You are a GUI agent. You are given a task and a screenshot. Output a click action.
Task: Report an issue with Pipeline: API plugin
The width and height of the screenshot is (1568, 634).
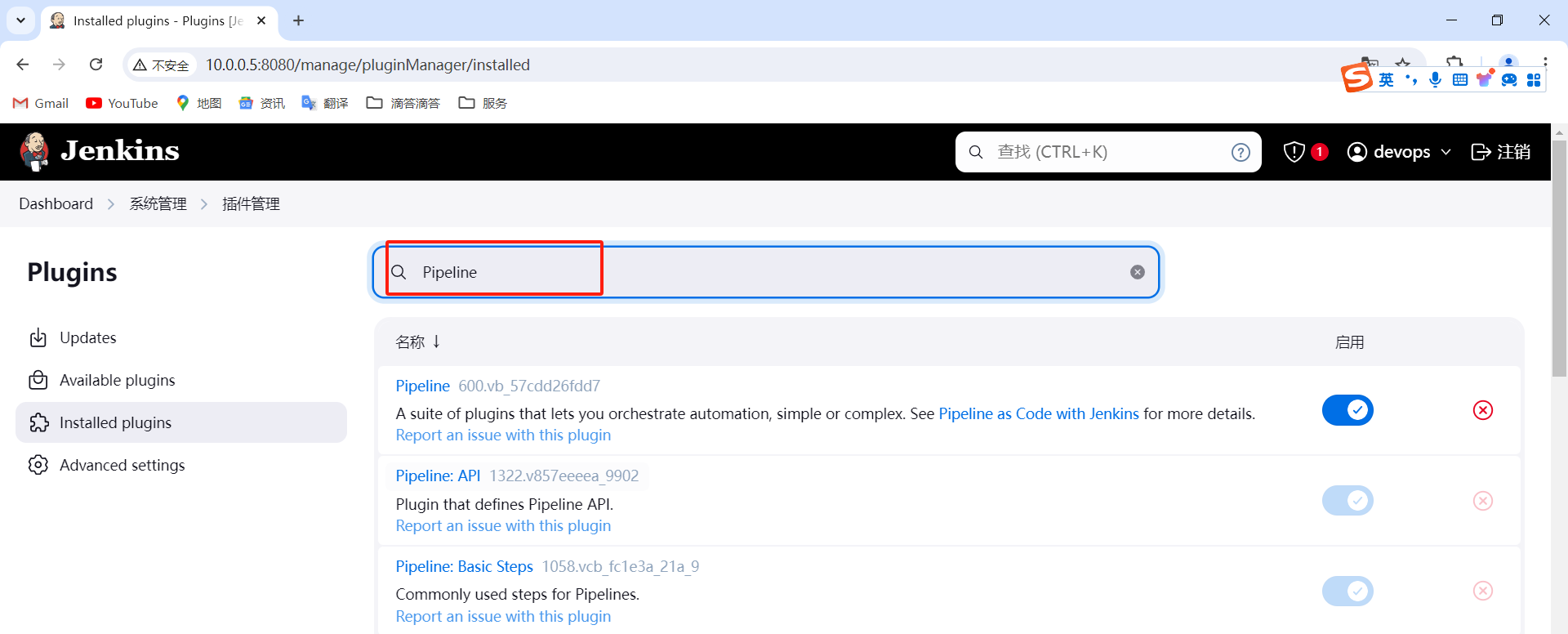[503, 526]
